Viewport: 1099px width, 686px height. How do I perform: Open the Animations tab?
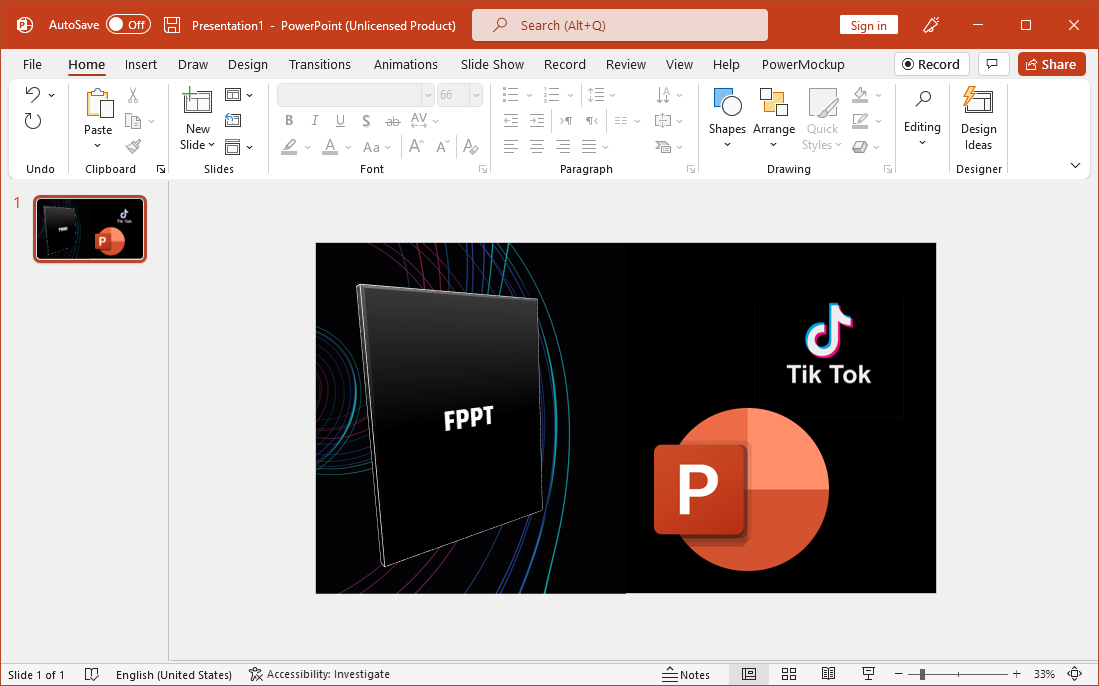tap(406, 64)
